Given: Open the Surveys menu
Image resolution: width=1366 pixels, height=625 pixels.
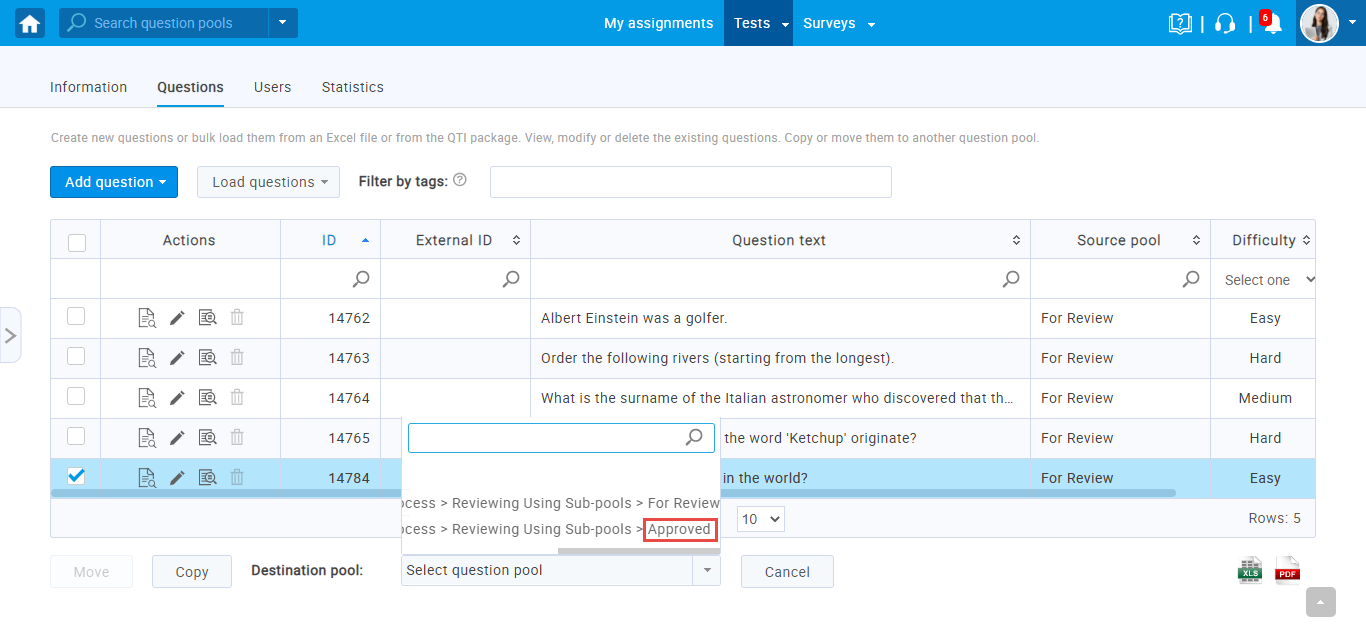Looking at the screenshot, I should point(838,23).
